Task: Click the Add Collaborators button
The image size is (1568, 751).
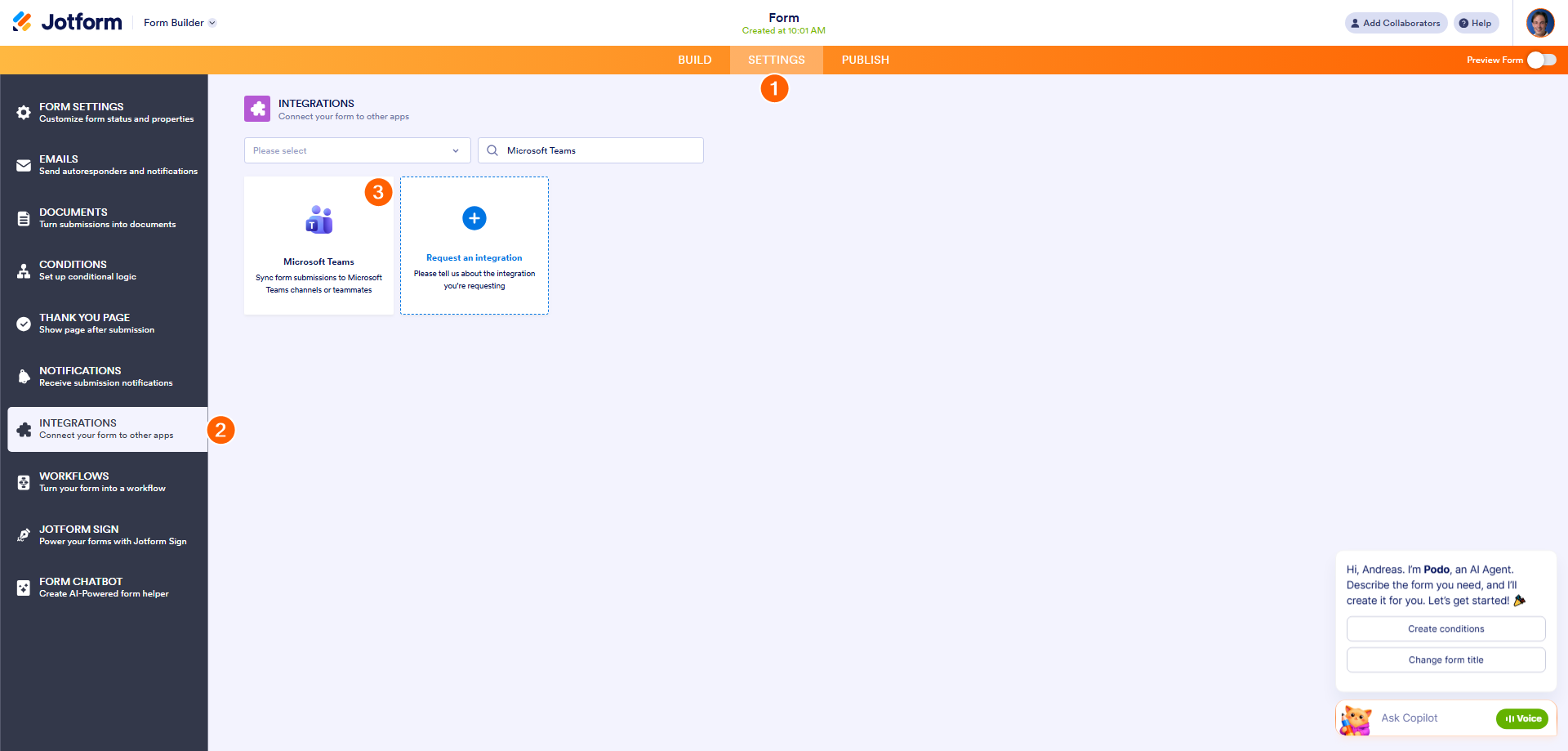Action: pyautogui.click(x=1396, y=23)
